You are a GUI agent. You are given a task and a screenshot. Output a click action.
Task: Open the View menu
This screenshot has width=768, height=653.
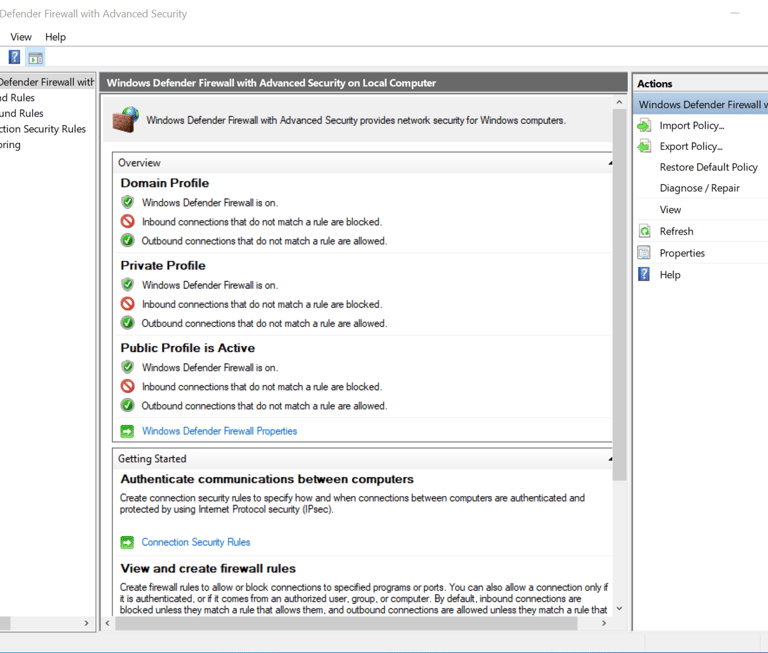coord(21,37)
